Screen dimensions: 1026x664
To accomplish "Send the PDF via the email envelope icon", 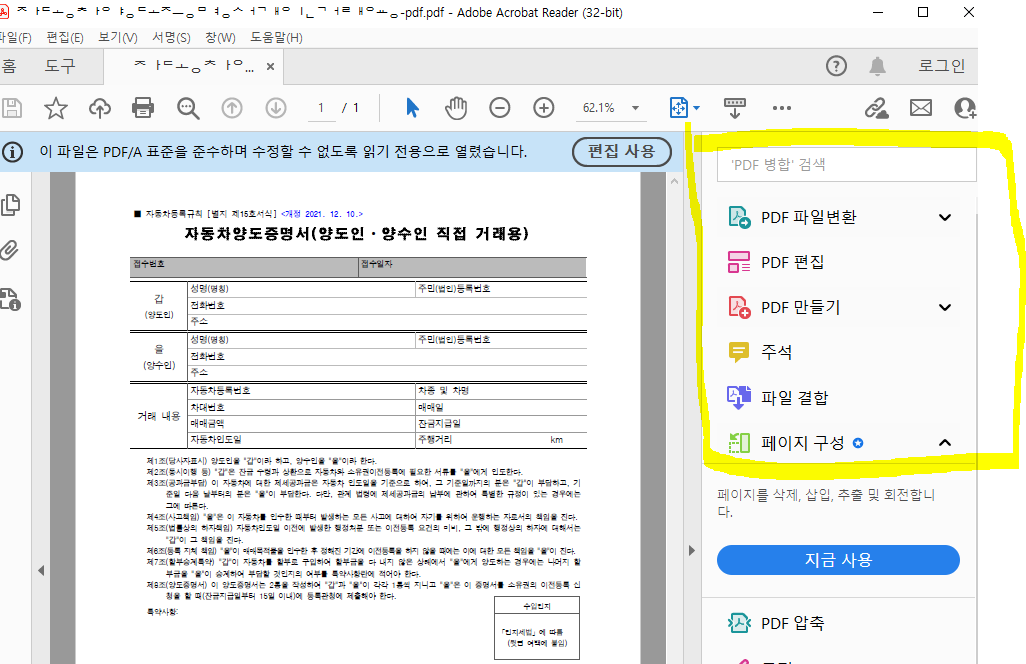I will tap(920, 107).
